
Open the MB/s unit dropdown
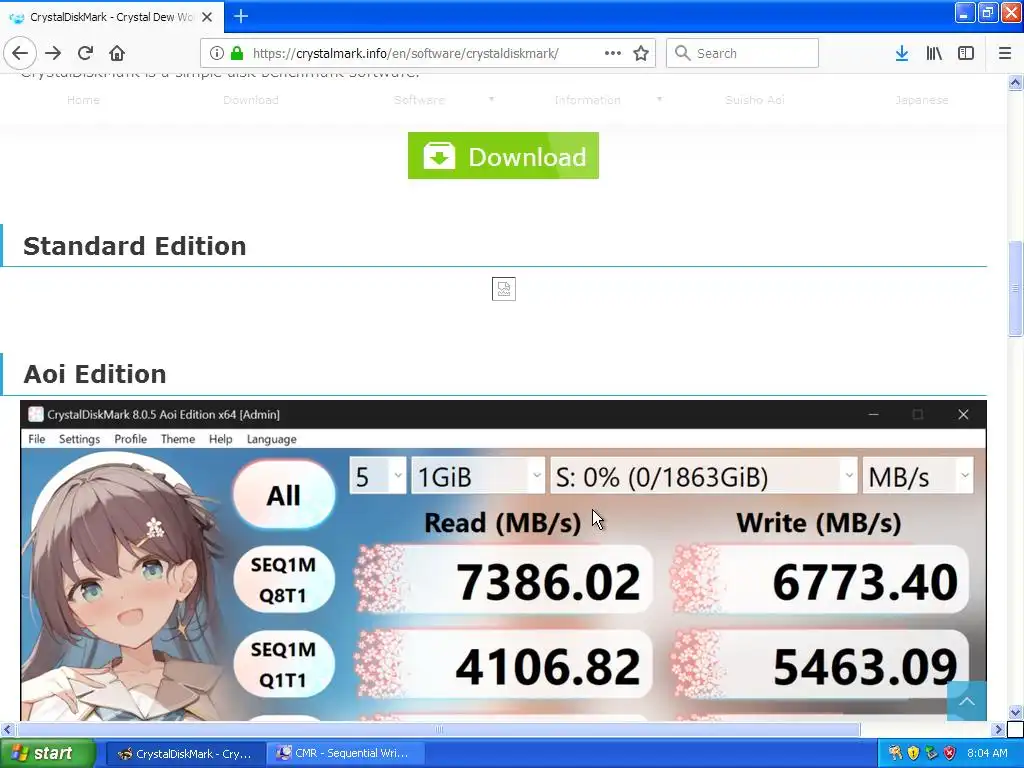tap(918, 476)
